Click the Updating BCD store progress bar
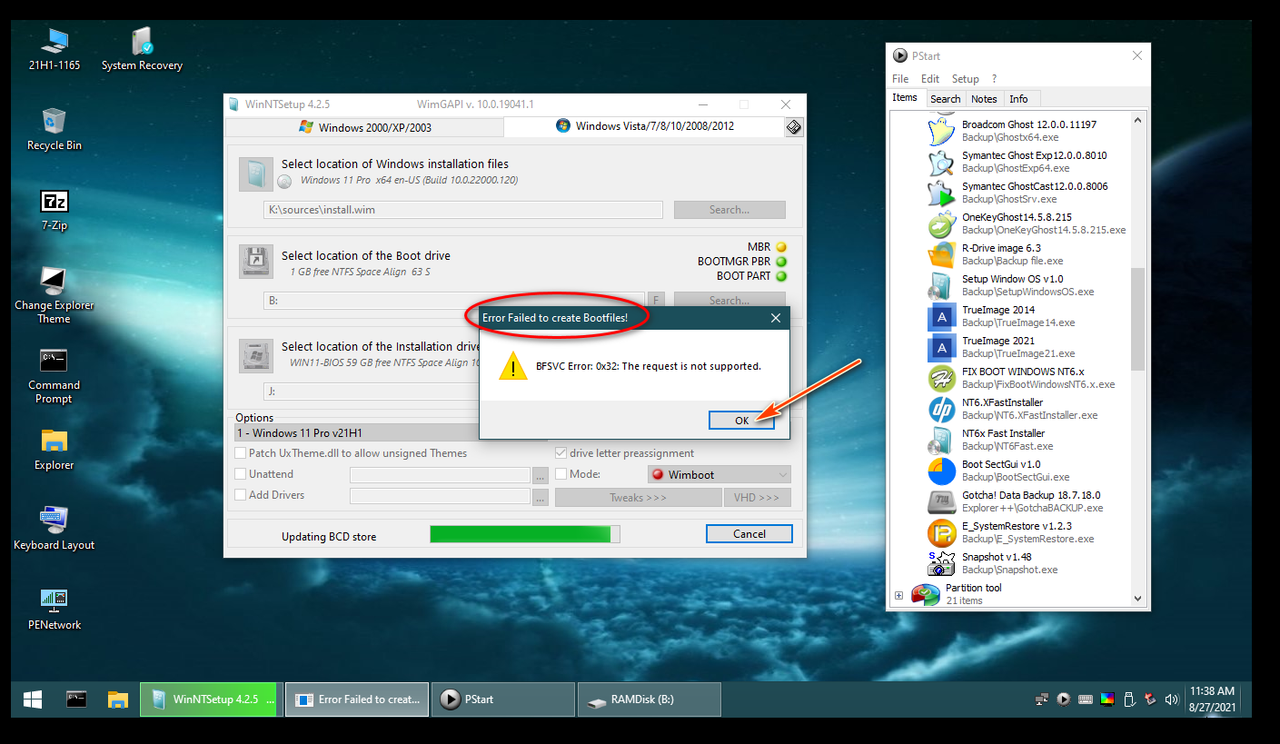 [x=525, y=535]
